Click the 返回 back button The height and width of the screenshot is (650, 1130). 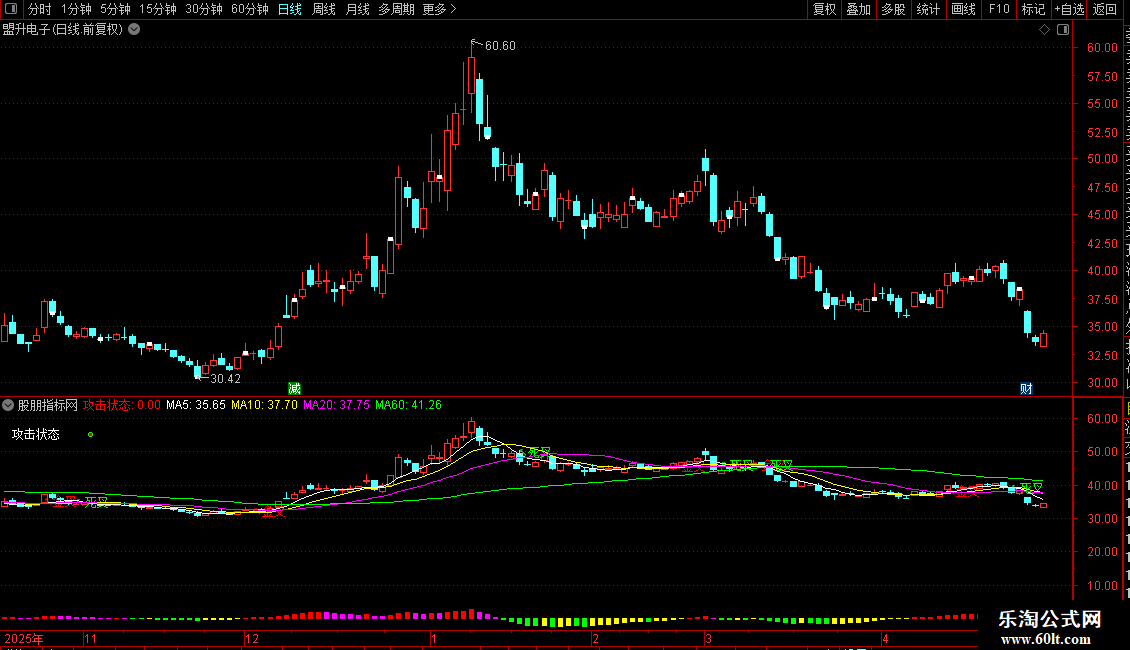pos(1105,9)
